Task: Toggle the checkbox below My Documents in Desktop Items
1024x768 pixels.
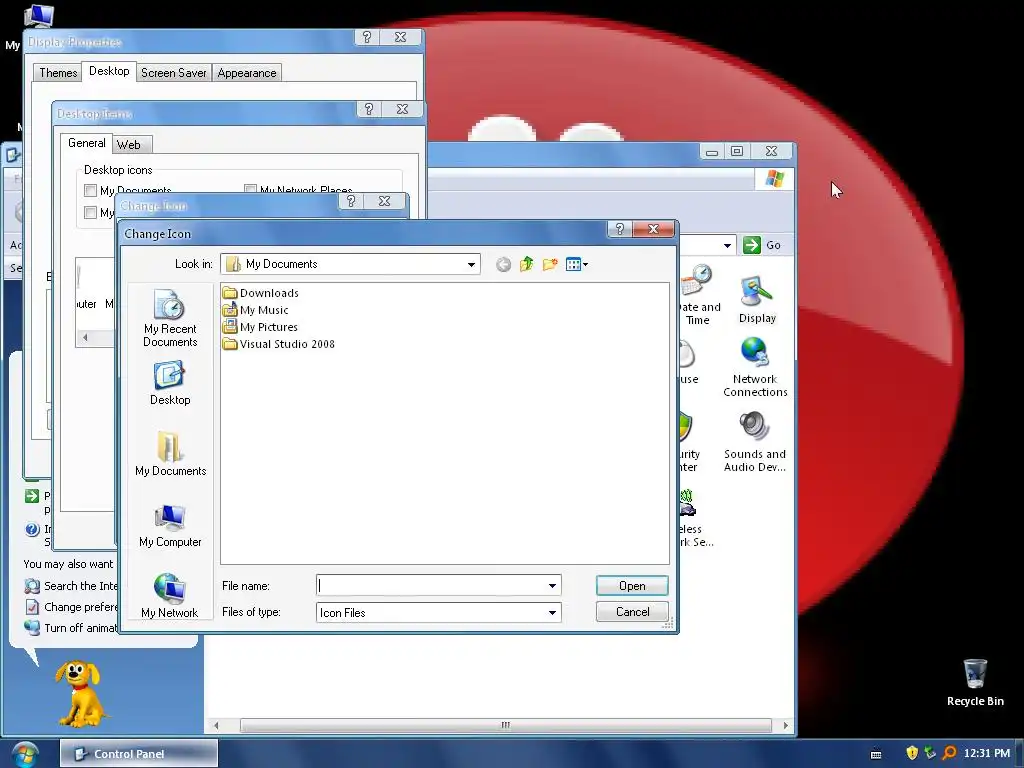Action: [90, 212]
